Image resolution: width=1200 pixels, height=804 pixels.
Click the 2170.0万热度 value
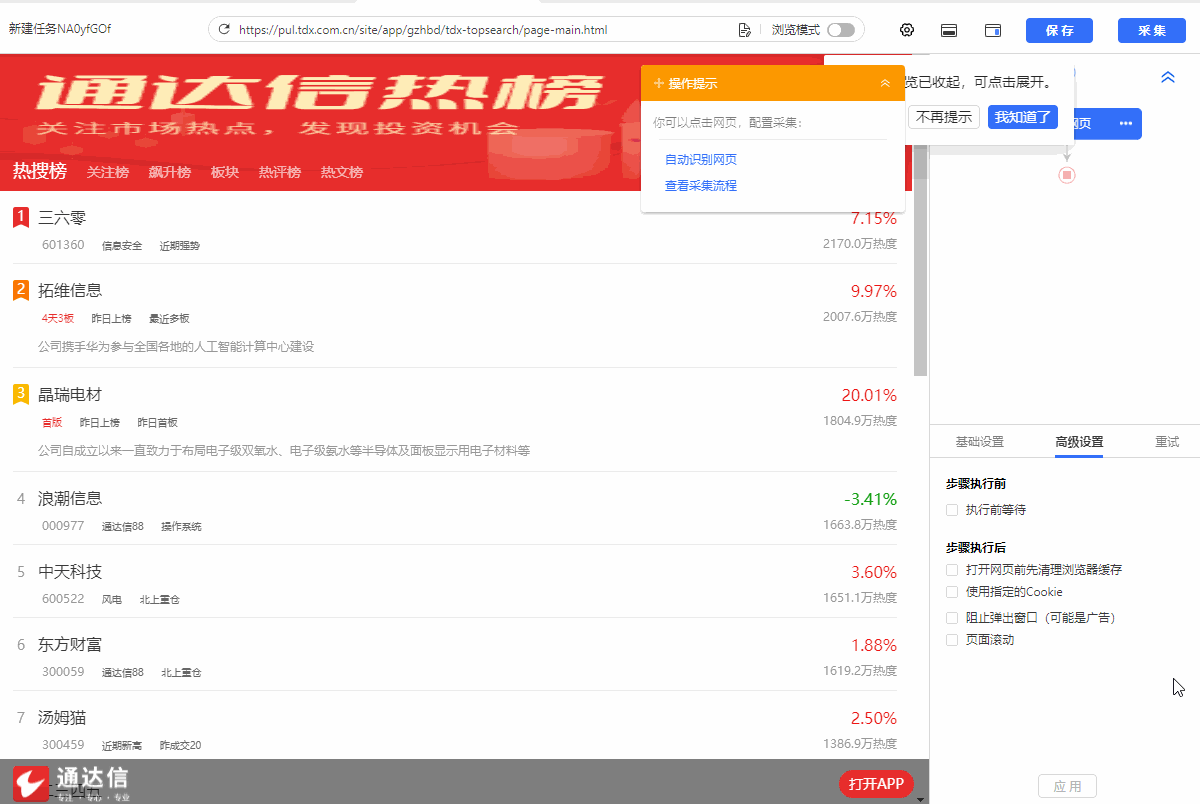[860, 243]
